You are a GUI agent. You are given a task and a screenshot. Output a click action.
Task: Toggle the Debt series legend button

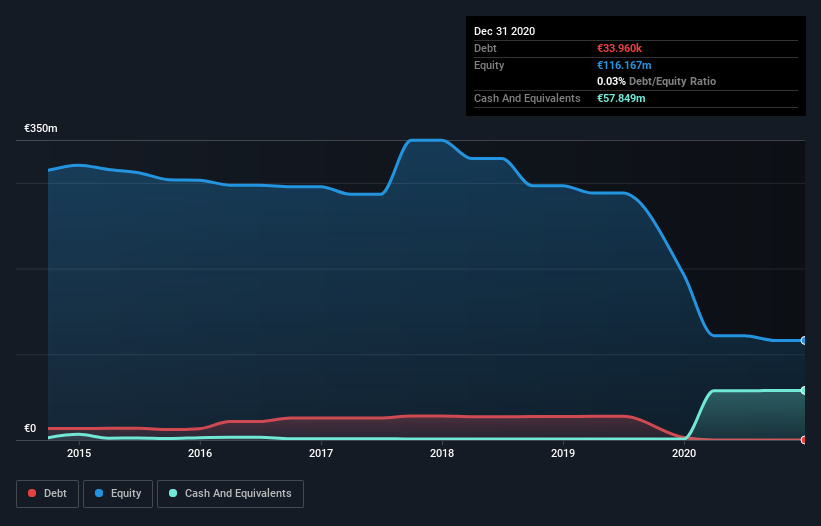[48, 494]
